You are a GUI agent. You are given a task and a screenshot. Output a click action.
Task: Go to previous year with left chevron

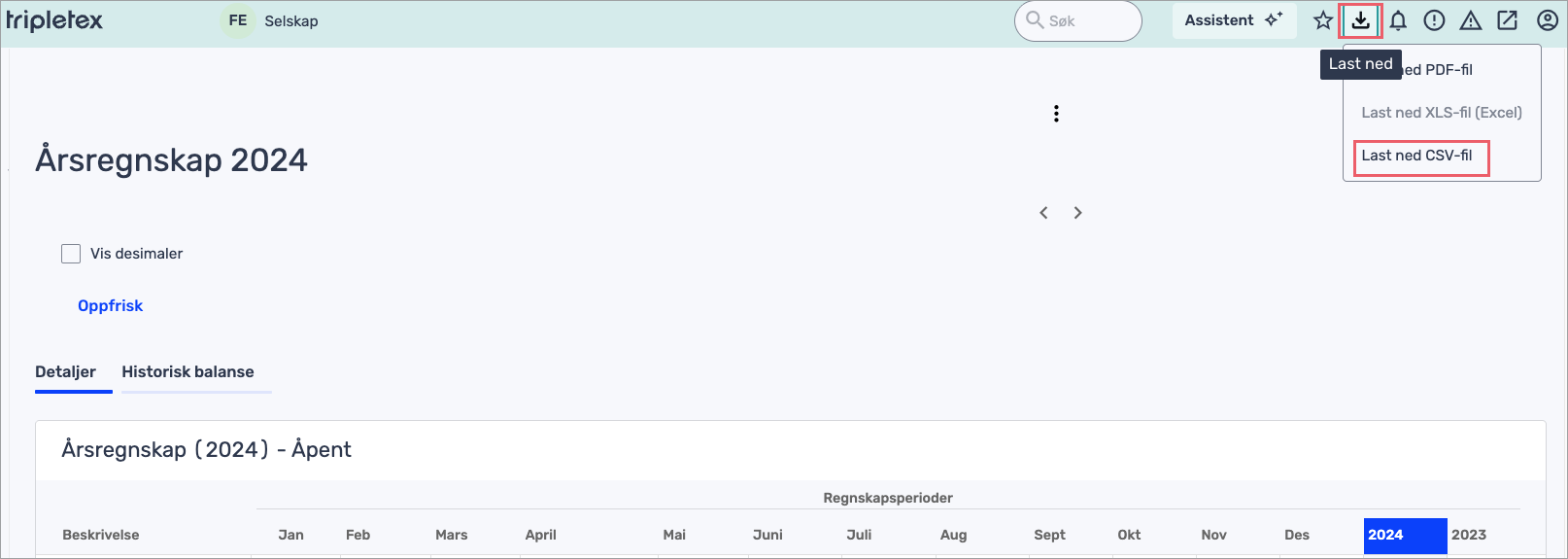pyautogui.click(x=1043, y=213)
